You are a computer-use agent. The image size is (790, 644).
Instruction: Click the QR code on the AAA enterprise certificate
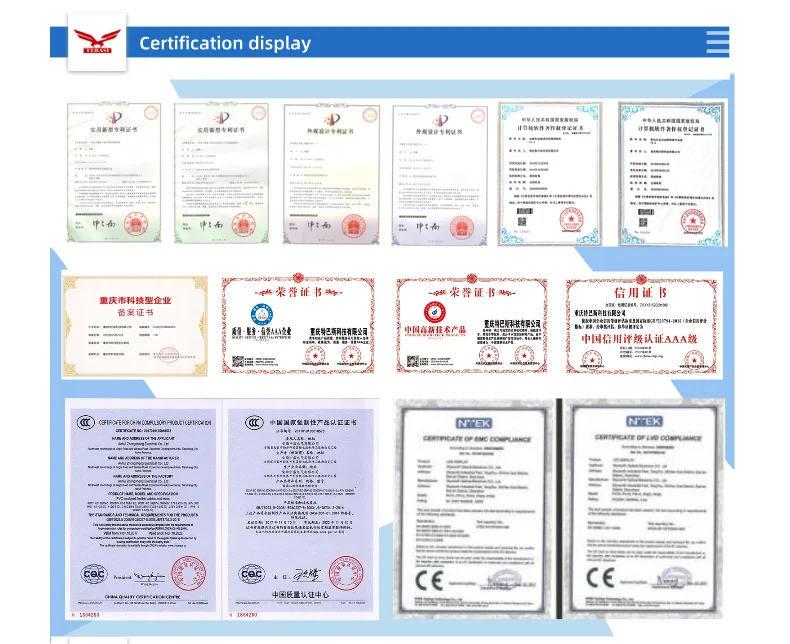[237, 361]
